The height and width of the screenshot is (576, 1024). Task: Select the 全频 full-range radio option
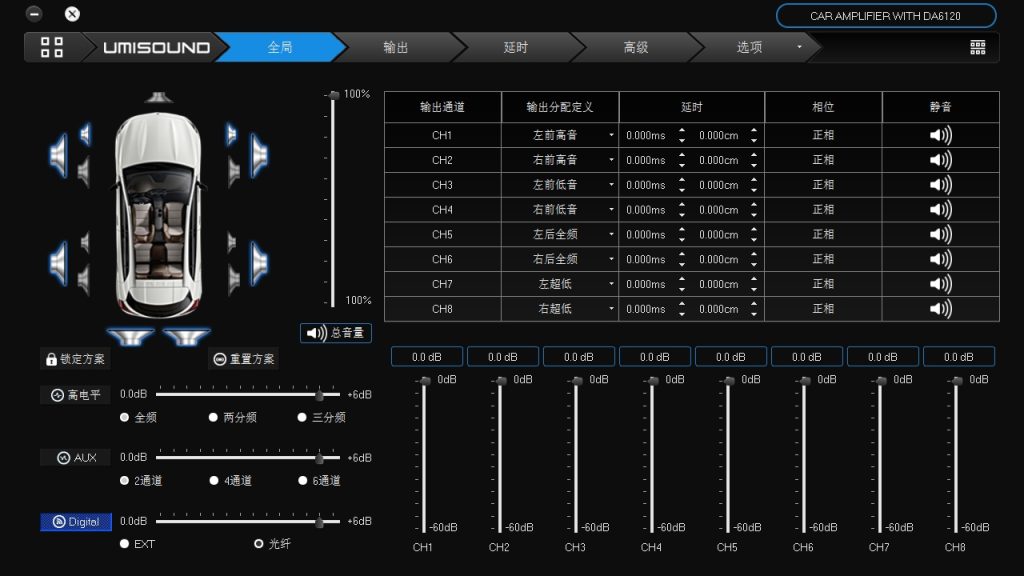[124, 417]
